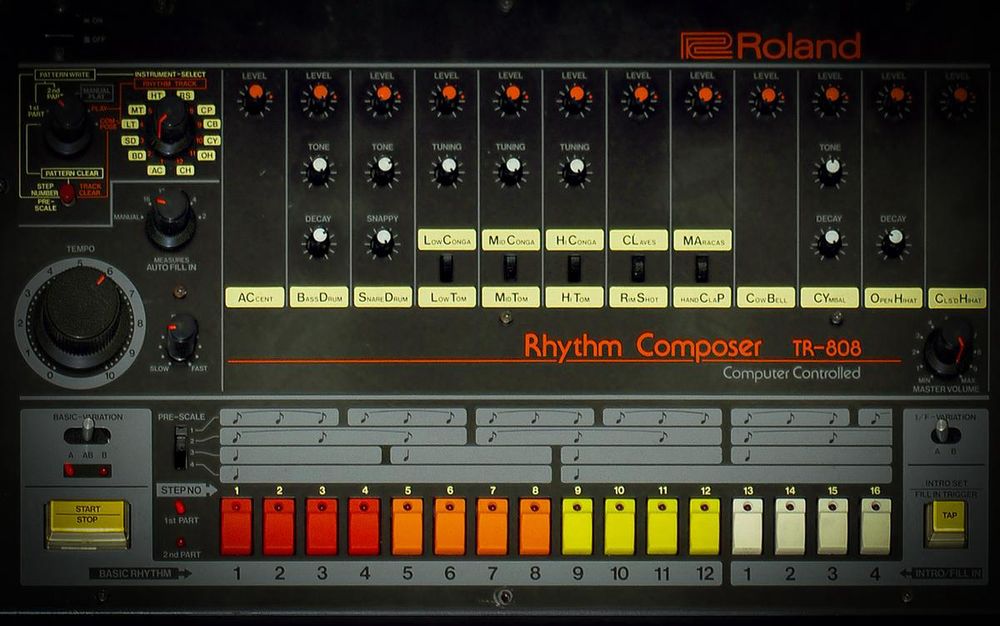1000x626 pixels.
Task: Click the red Pattern Clear button
Action: pos(67,194)
